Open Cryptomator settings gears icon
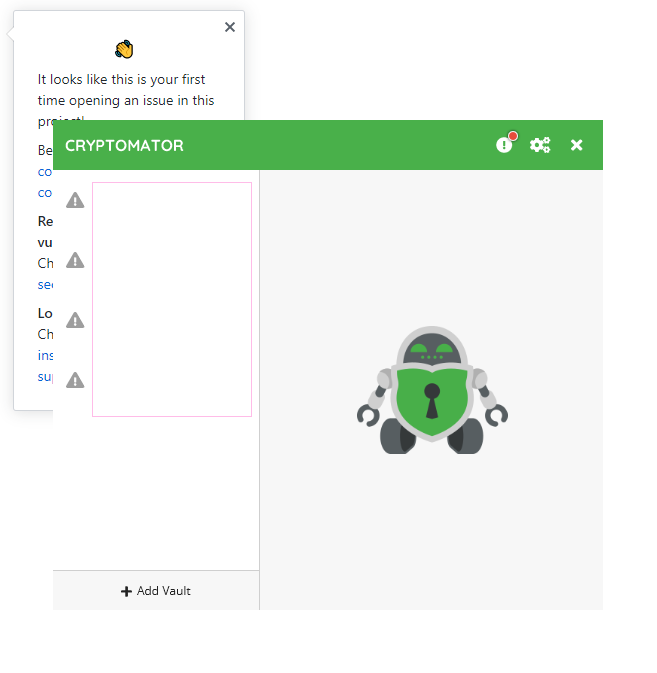The image size is (657, 673). [x=540, y=145]
